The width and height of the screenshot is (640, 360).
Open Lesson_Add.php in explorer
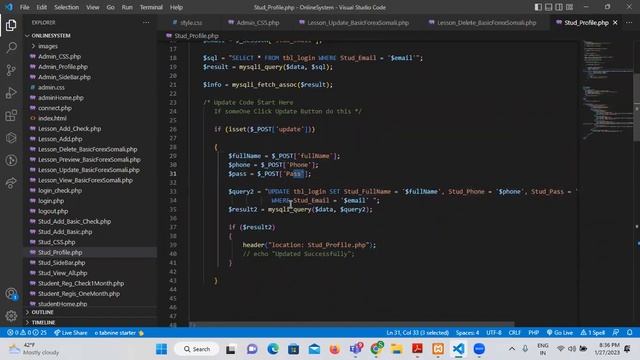click(x=60, y=139)
